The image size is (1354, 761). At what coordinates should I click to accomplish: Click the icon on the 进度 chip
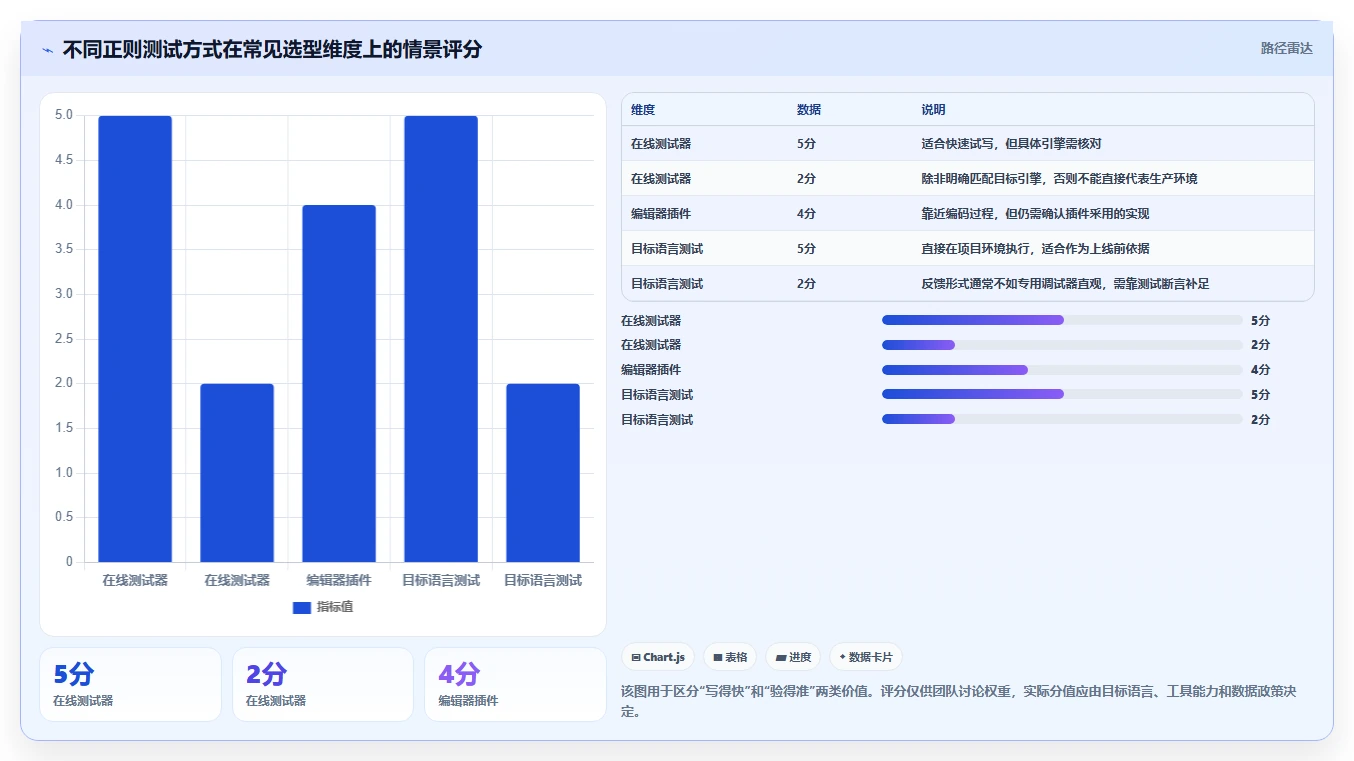point(781,657)
